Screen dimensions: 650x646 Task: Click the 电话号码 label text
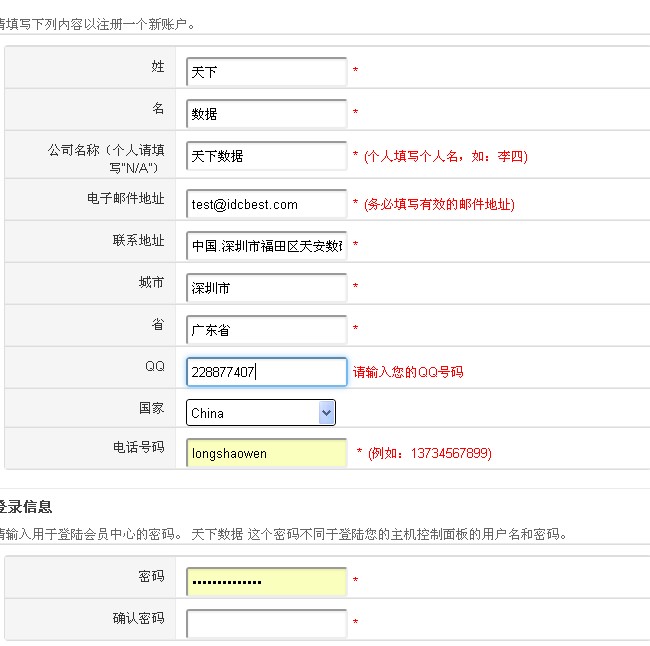[138, 447]
